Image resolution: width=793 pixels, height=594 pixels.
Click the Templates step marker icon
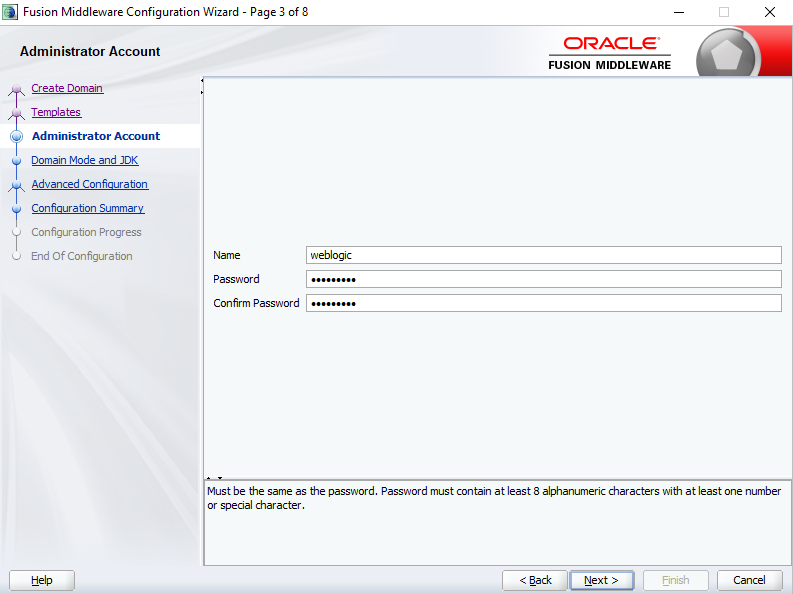click(x=16, y=113)
